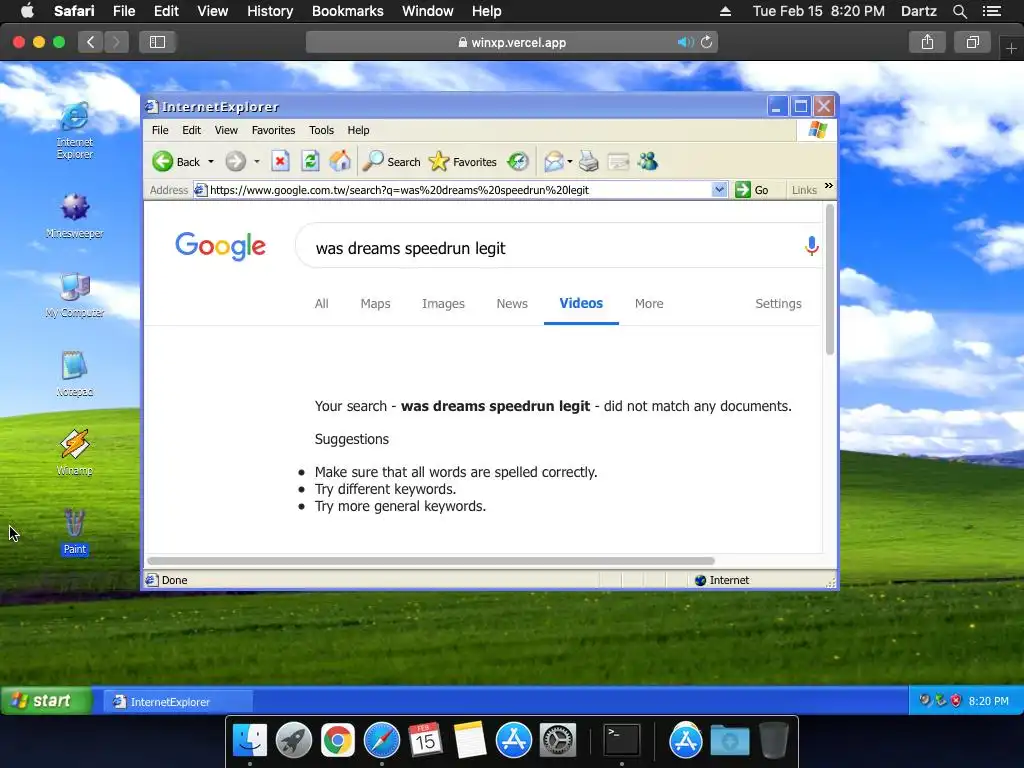Viewport: 1024px width, 768px height.
Task: Open the IE Help menu
Action: (358, 130)
